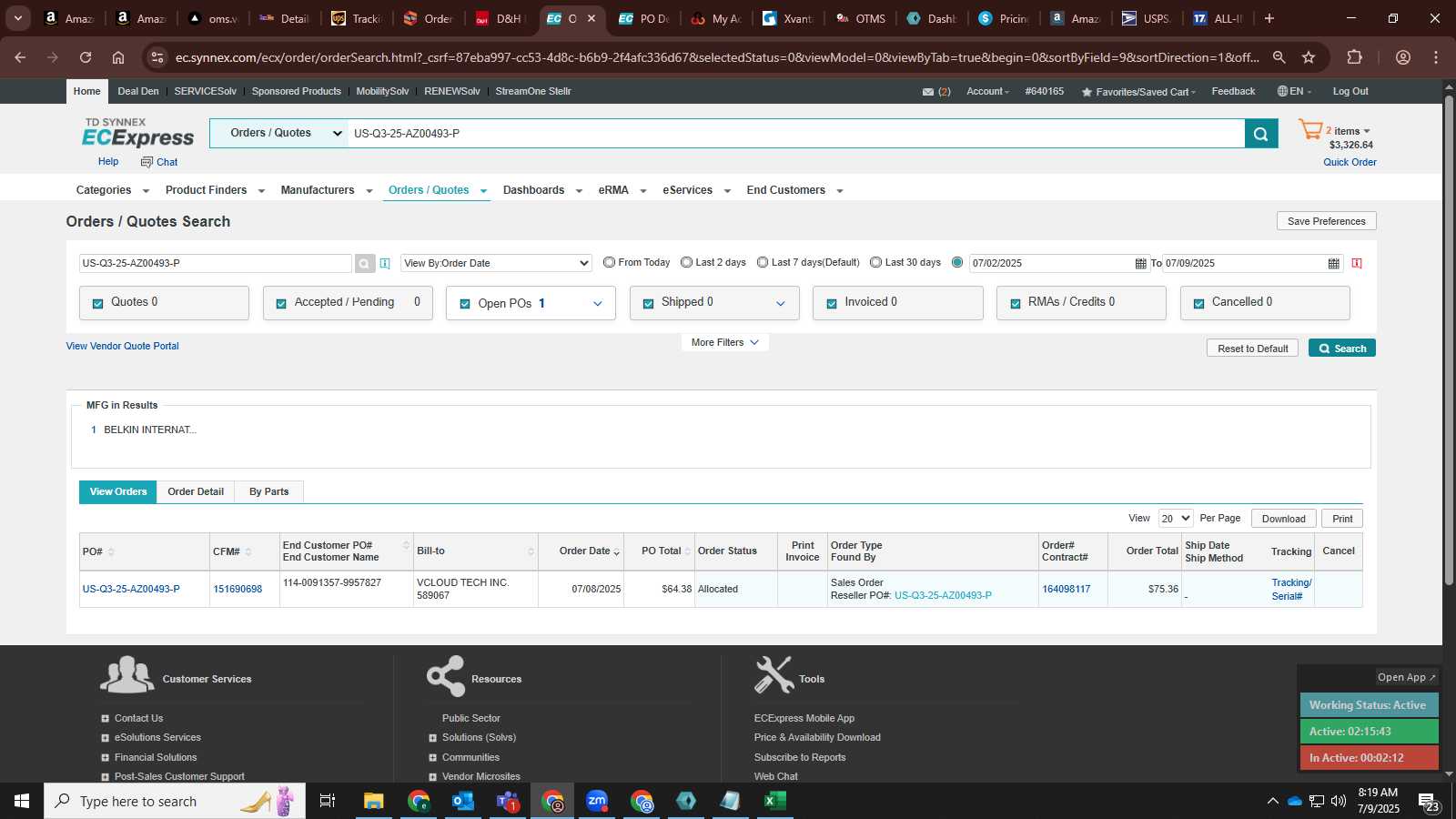Open a new browser tab with the plus button
Viewport: 1456px width, 819px height.
[x=1269, y=18]
